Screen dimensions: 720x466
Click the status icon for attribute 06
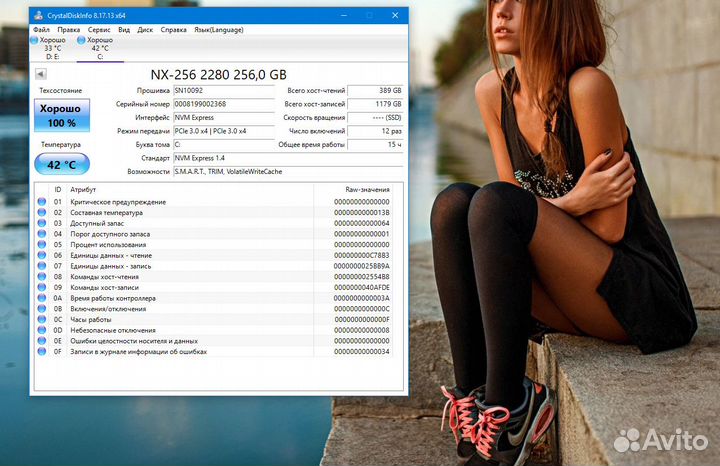tap(42, 255)
